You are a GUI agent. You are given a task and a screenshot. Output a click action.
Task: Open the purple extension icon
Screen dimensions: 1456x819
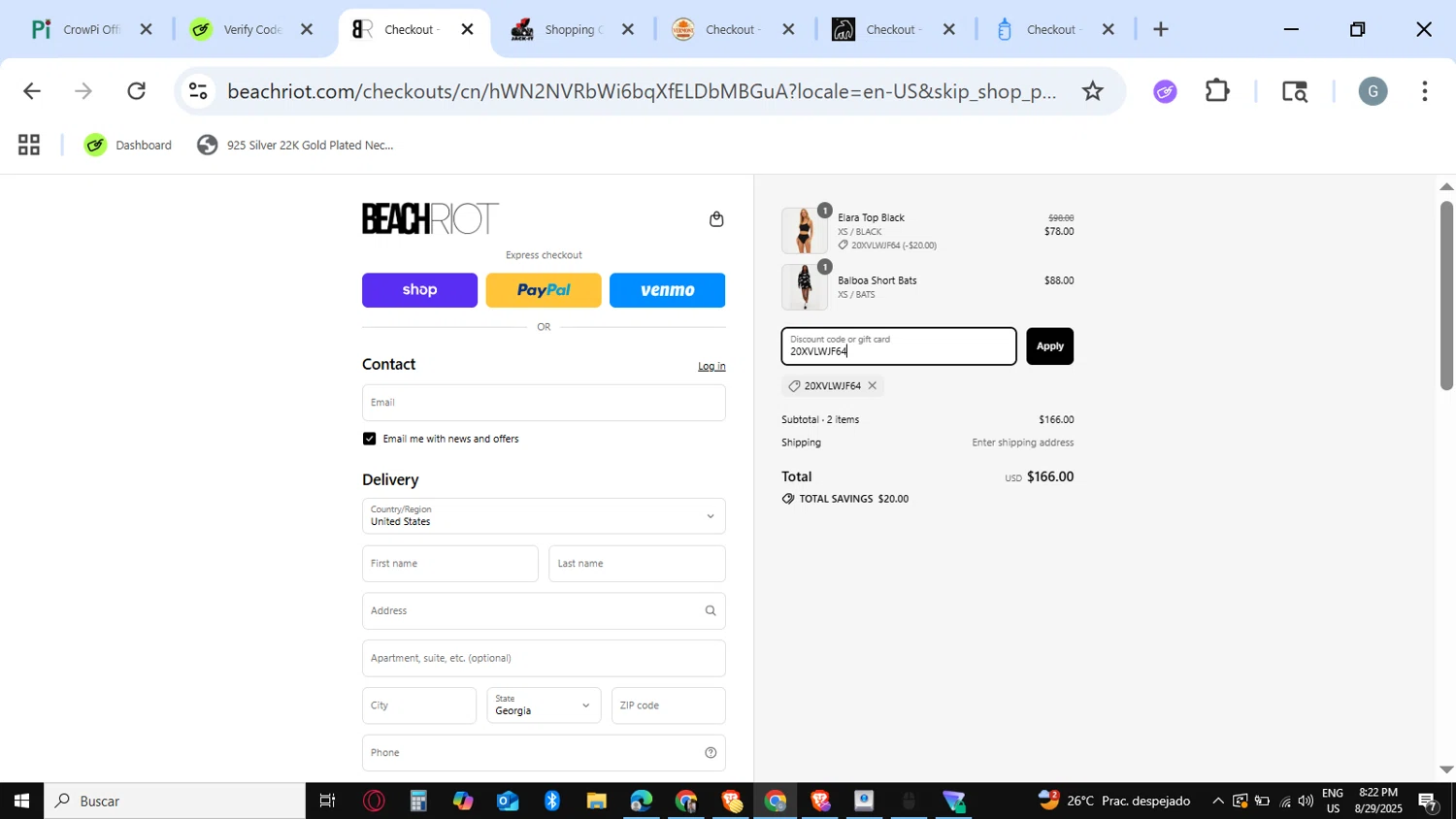coord(1165,91)
